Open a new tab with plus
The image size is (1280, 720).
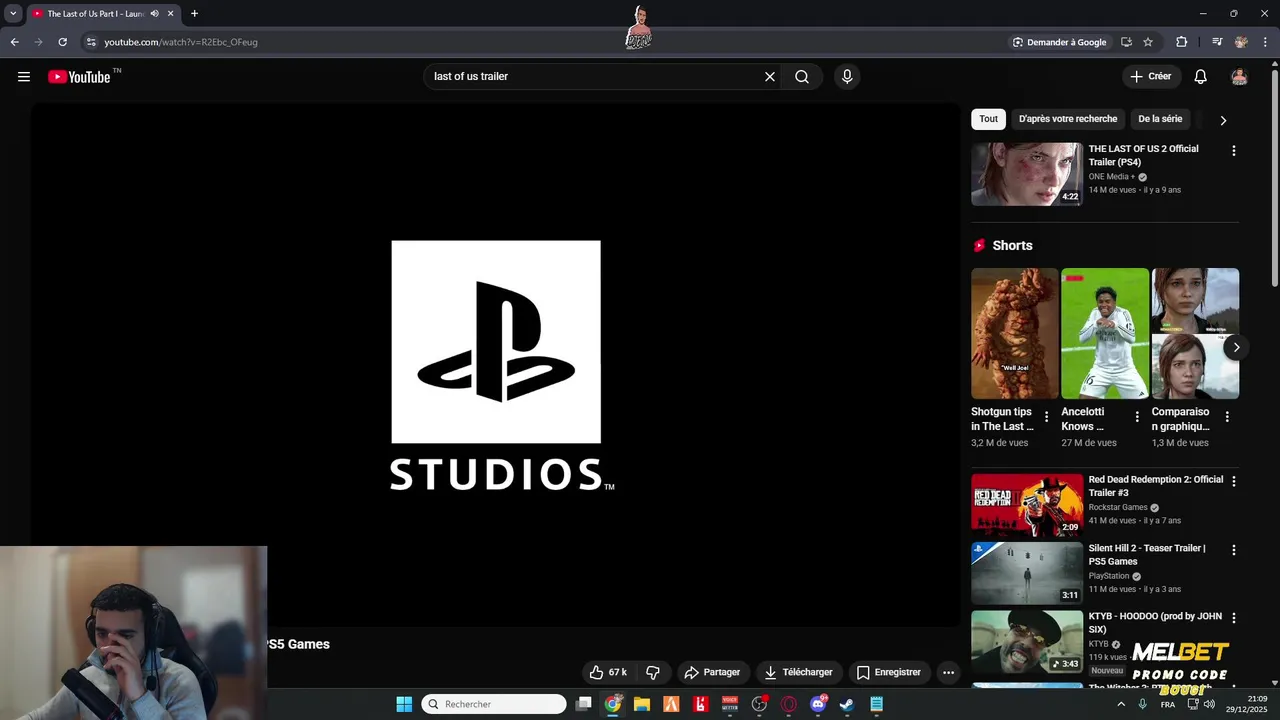194,14
